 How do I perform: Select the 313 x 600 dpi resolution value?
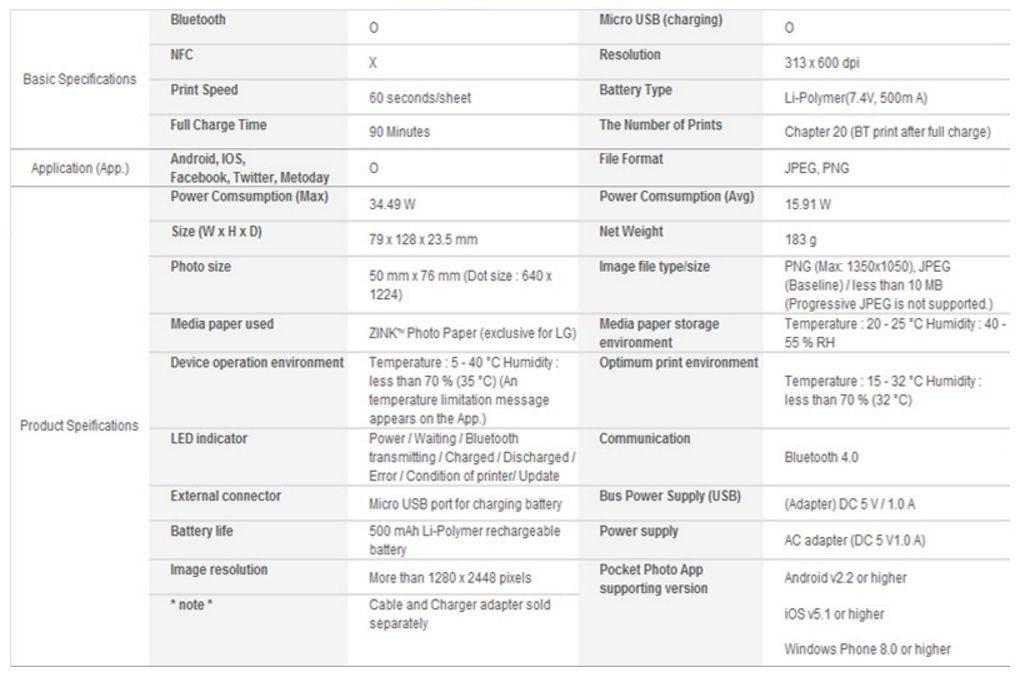[x=822, y=62]
